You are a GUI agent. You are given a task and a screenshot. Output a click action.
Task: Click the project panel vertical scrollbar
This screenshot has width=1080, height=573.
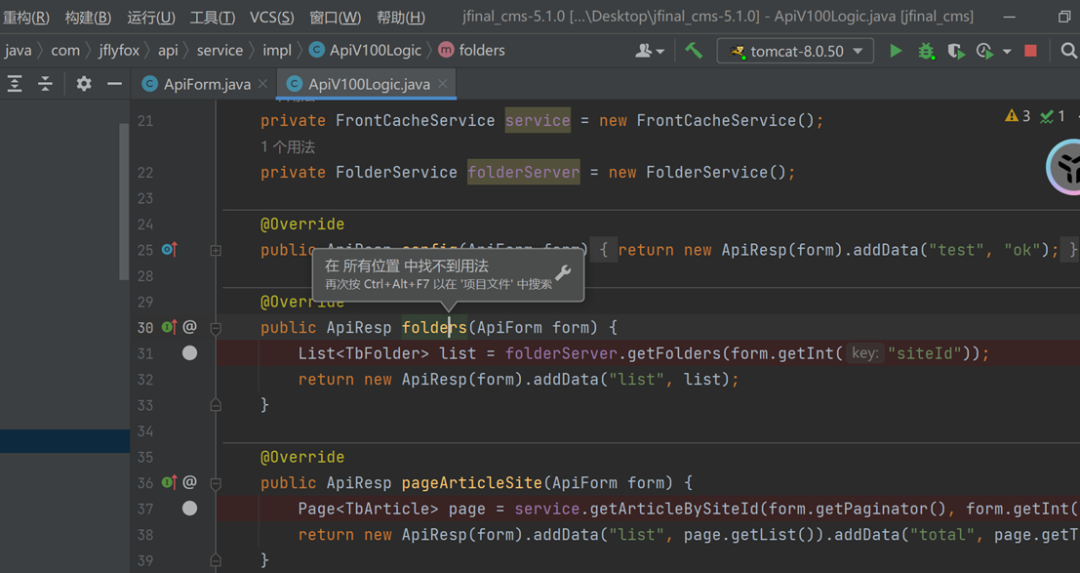tap(124, 201)
